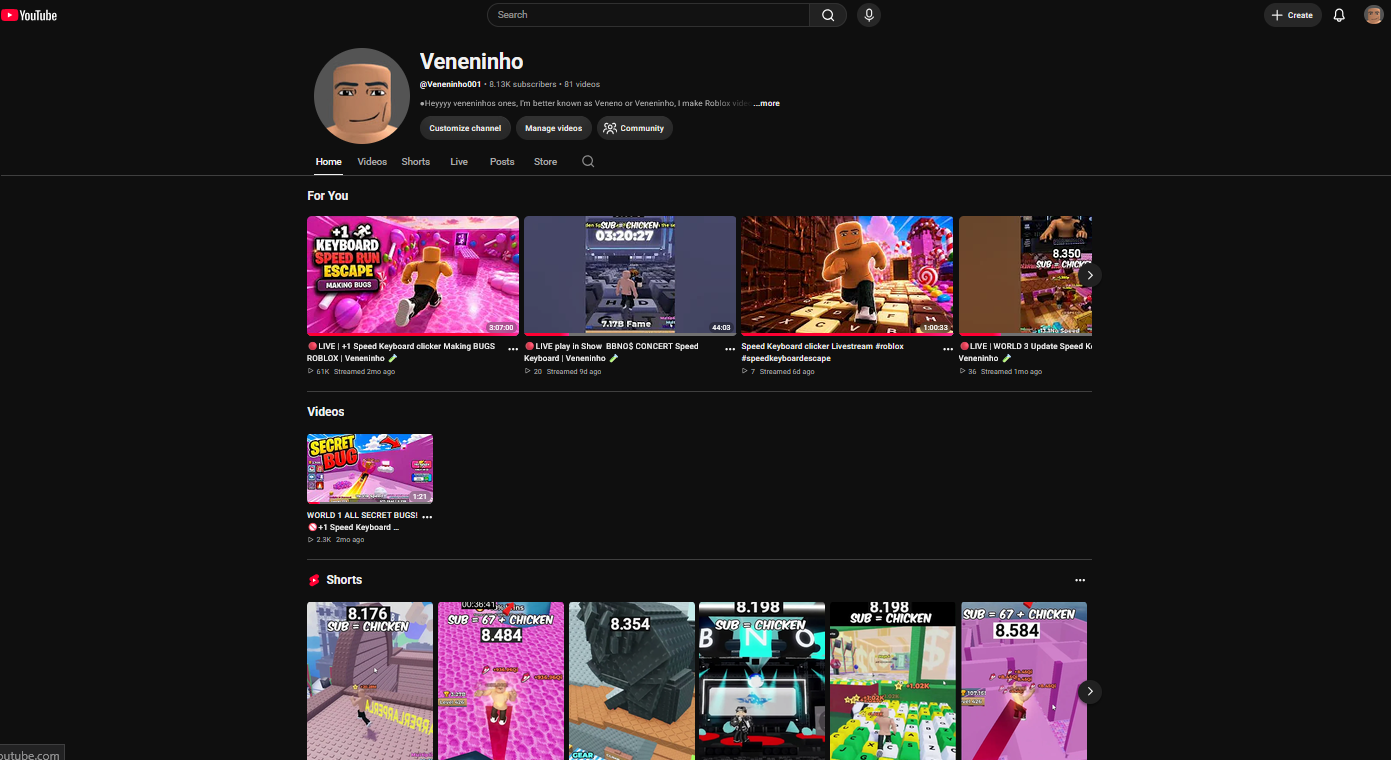Viewport: 1391px width, 760px height.
Task: Click the 8.13K subscribers text
Action: coord(523,84)
